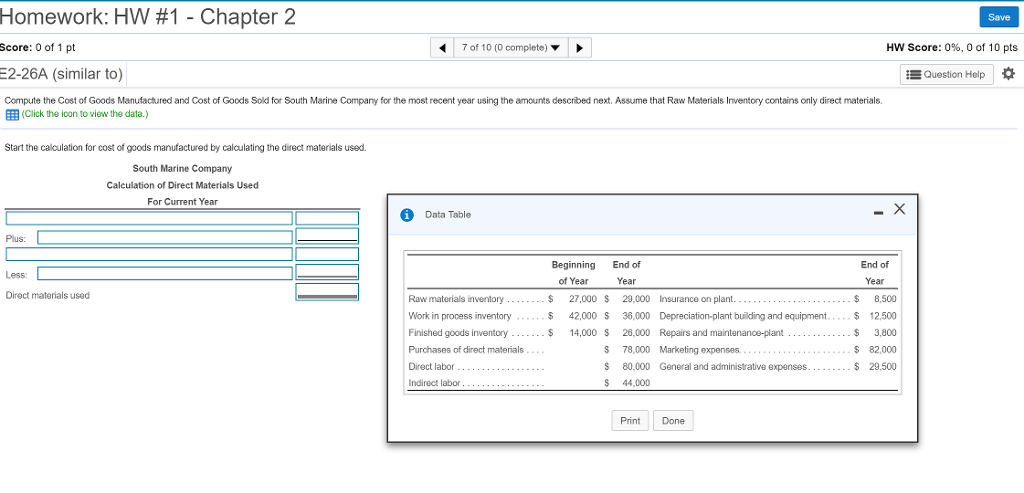
Task: Select the 'Direct materials used' amount field
Action: 327,292
